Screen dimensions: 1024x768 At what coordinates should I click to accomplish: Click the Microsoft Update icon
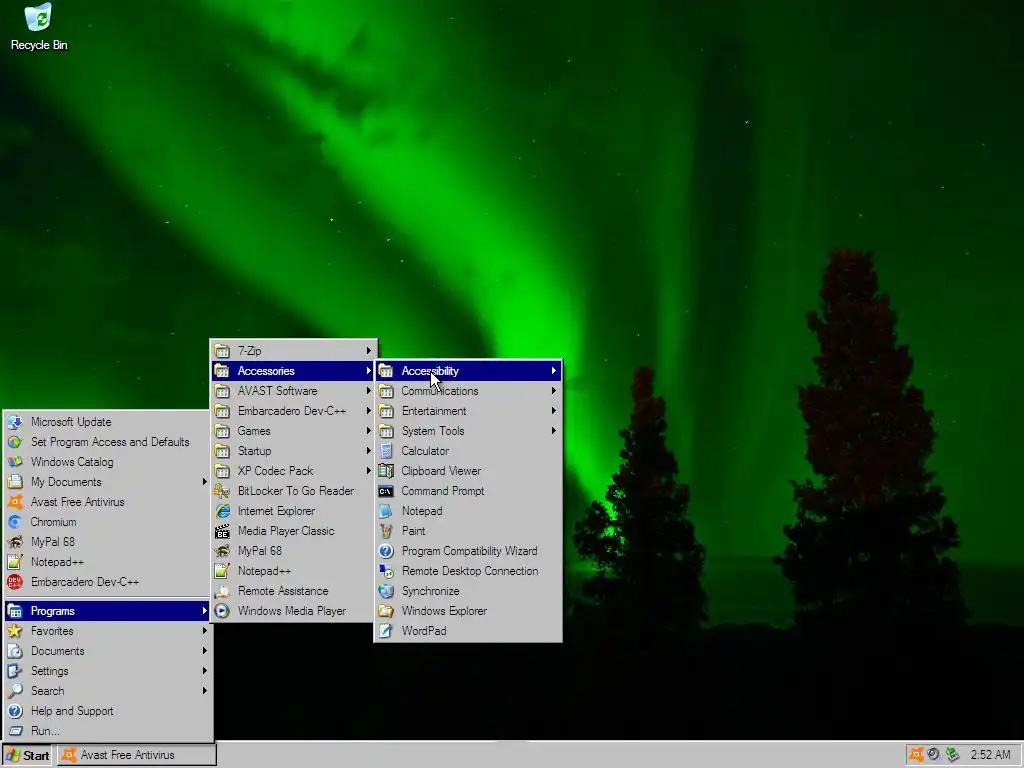click(x=15, y=422)
